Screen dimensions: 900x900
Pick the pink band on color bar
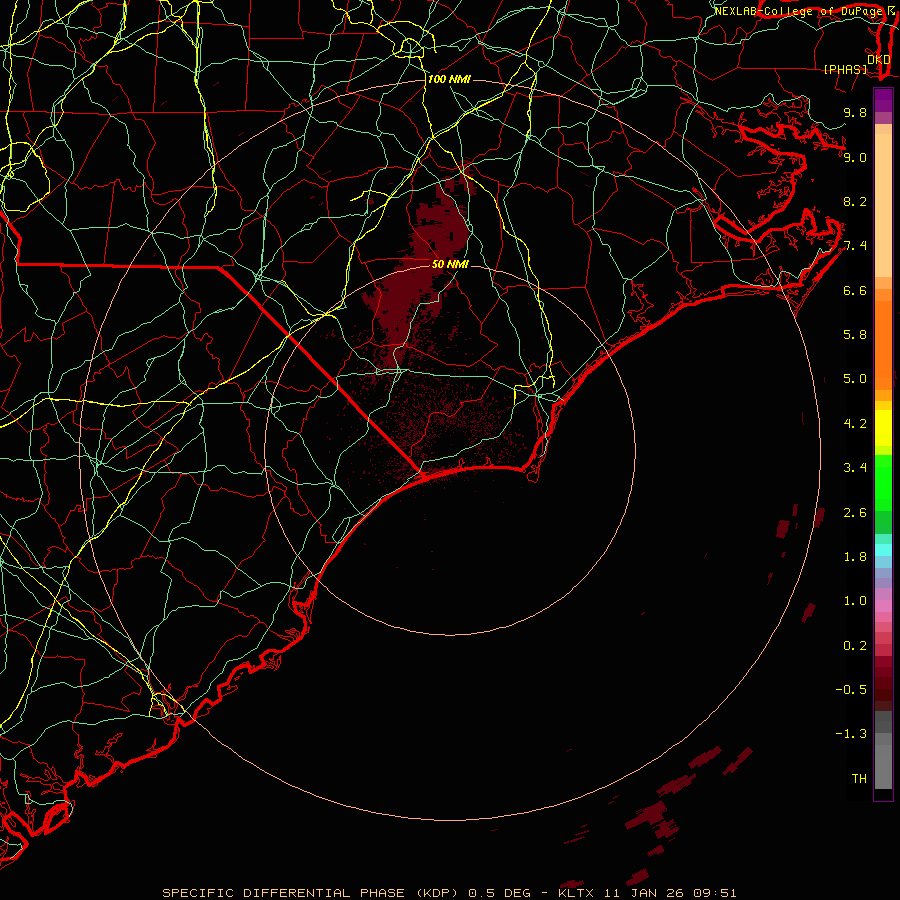tap(883, 606)
